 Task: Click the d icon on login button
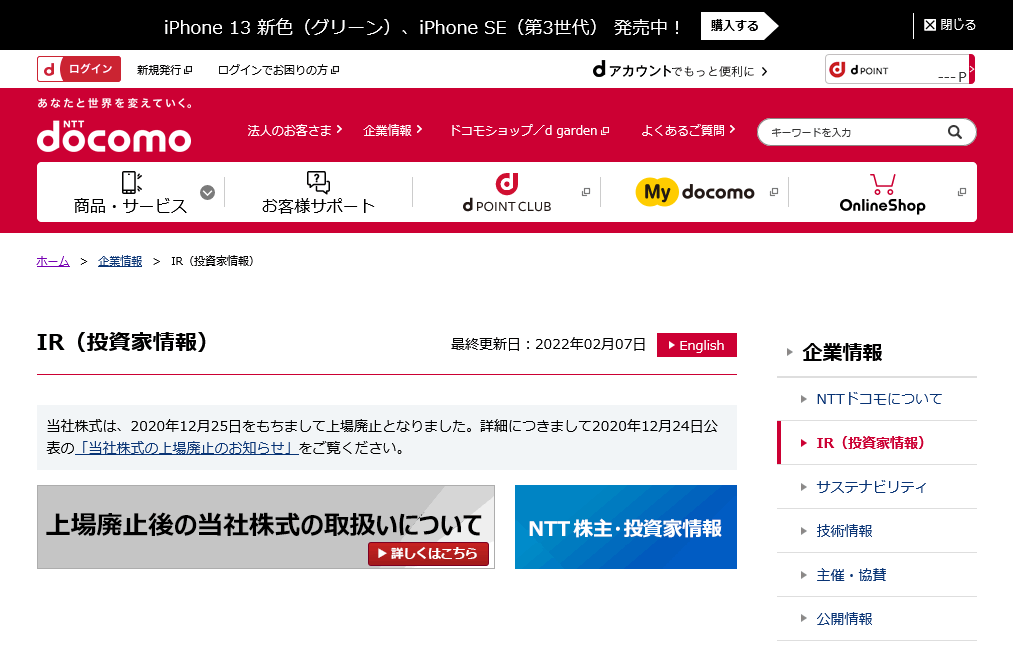[x=50, y=69]
